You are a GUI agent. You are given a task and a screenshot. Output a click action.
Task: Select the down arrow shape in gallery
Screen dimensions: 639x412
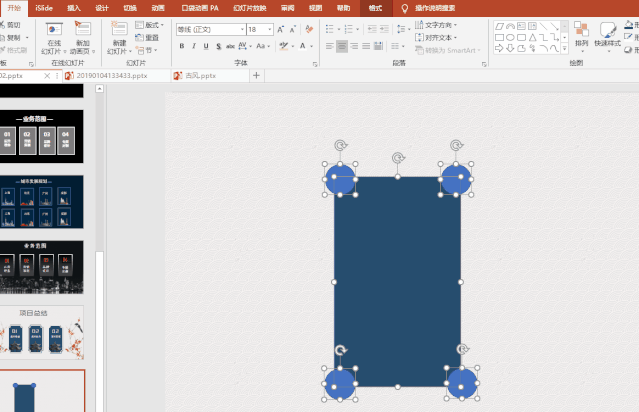(x=510, y=48)
